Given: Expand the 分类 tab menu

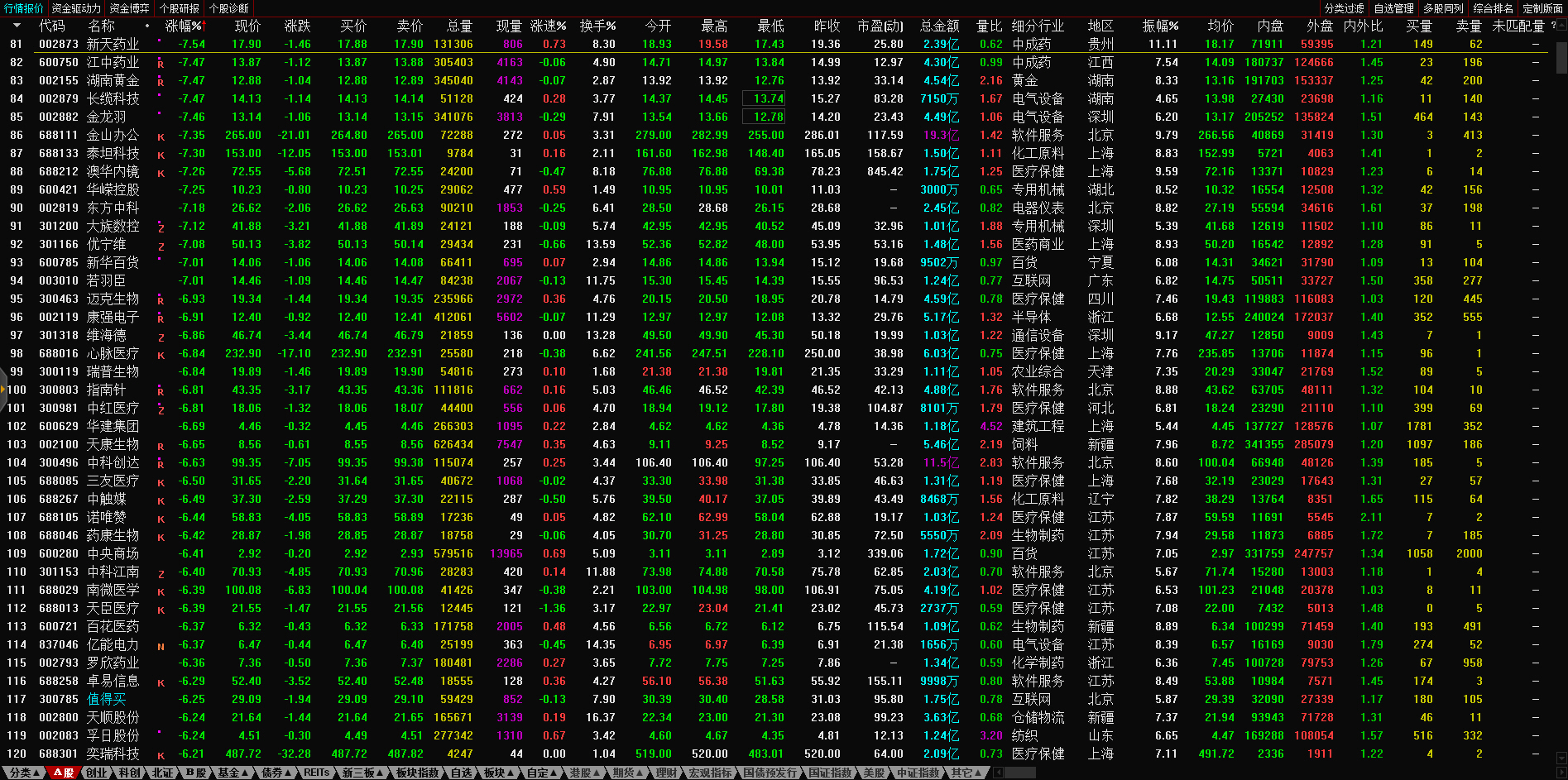Looking at the screenshot, I should pyautogui.click(x=23, y=773).
